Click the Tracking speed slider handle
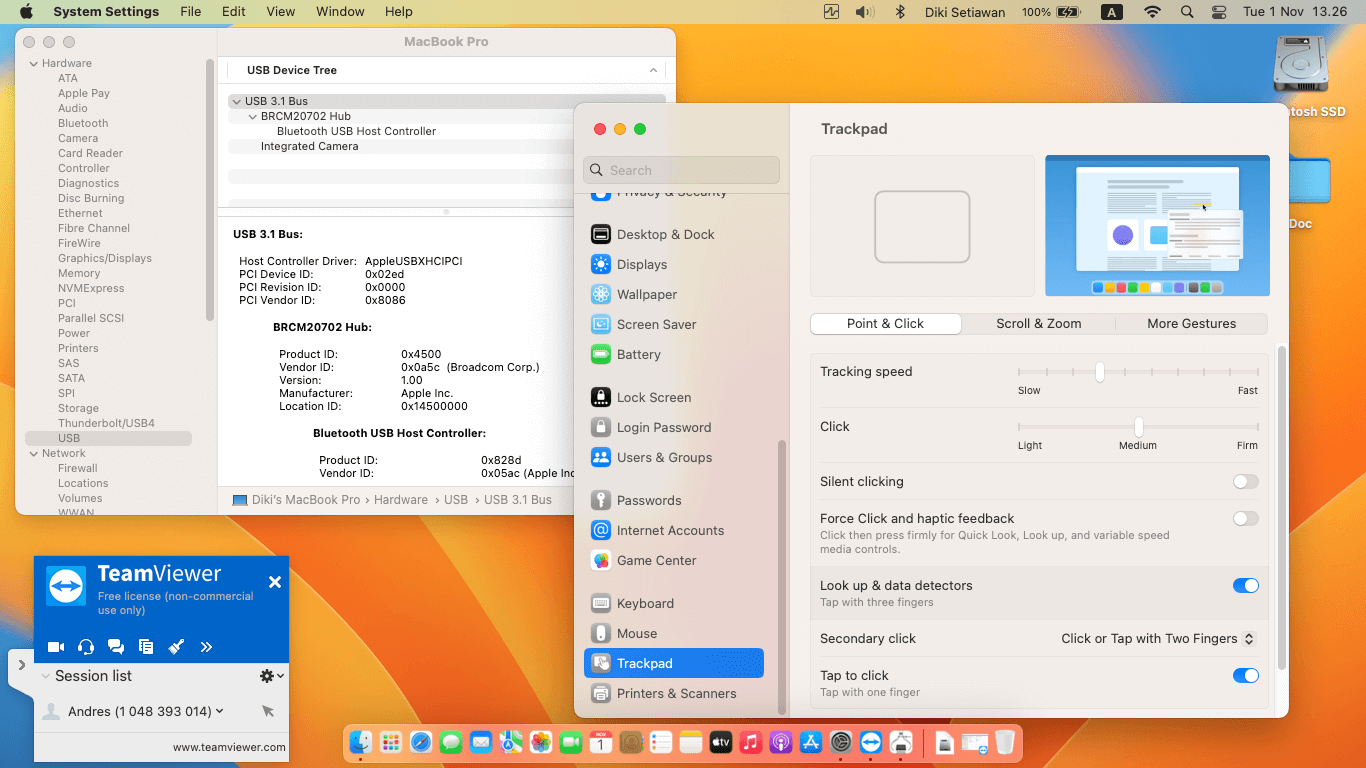Viewport: 1366px width, 768px height. point(1099,371)
